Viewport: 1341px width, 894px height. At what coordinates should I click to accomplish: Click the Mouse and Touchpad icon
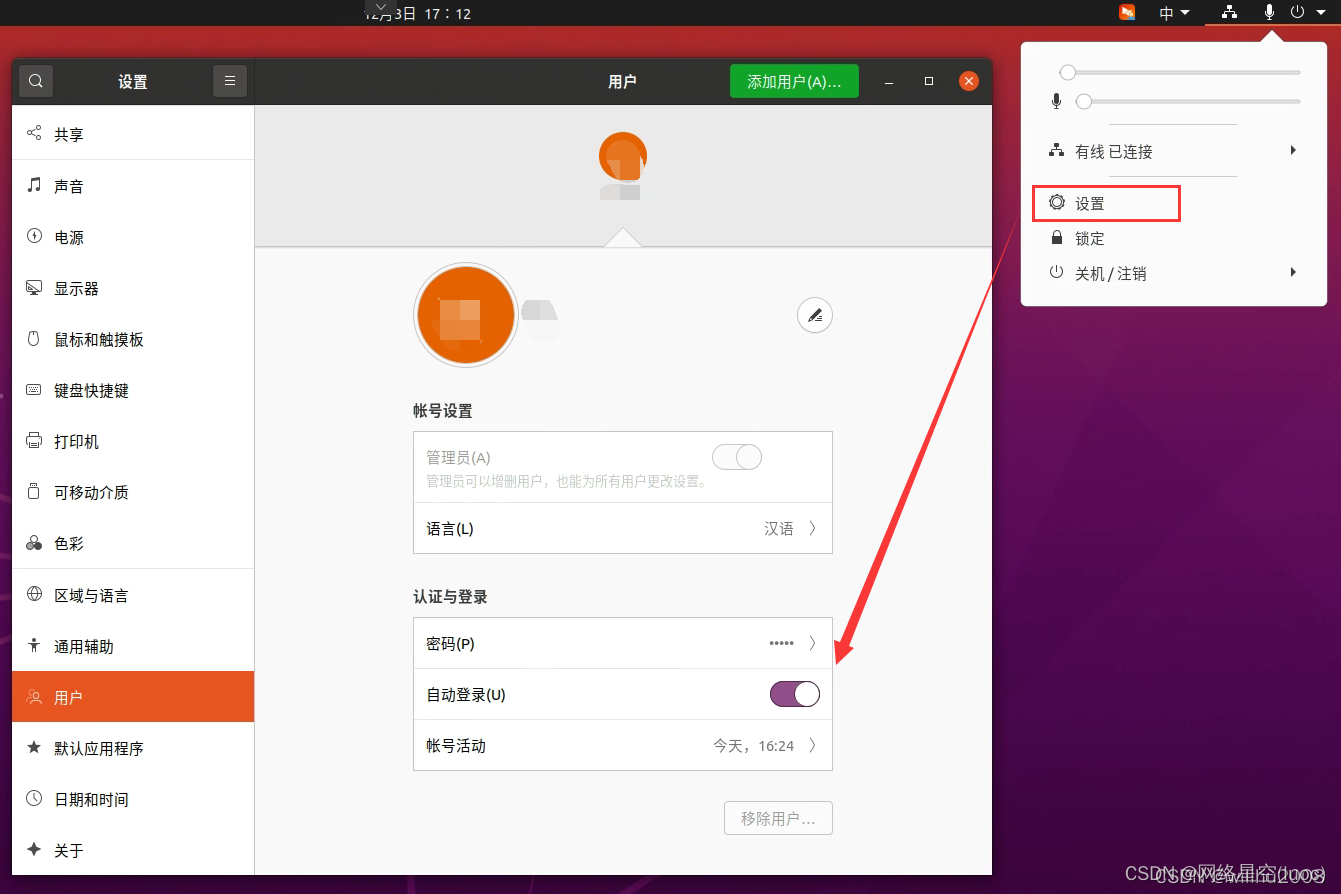34,339
